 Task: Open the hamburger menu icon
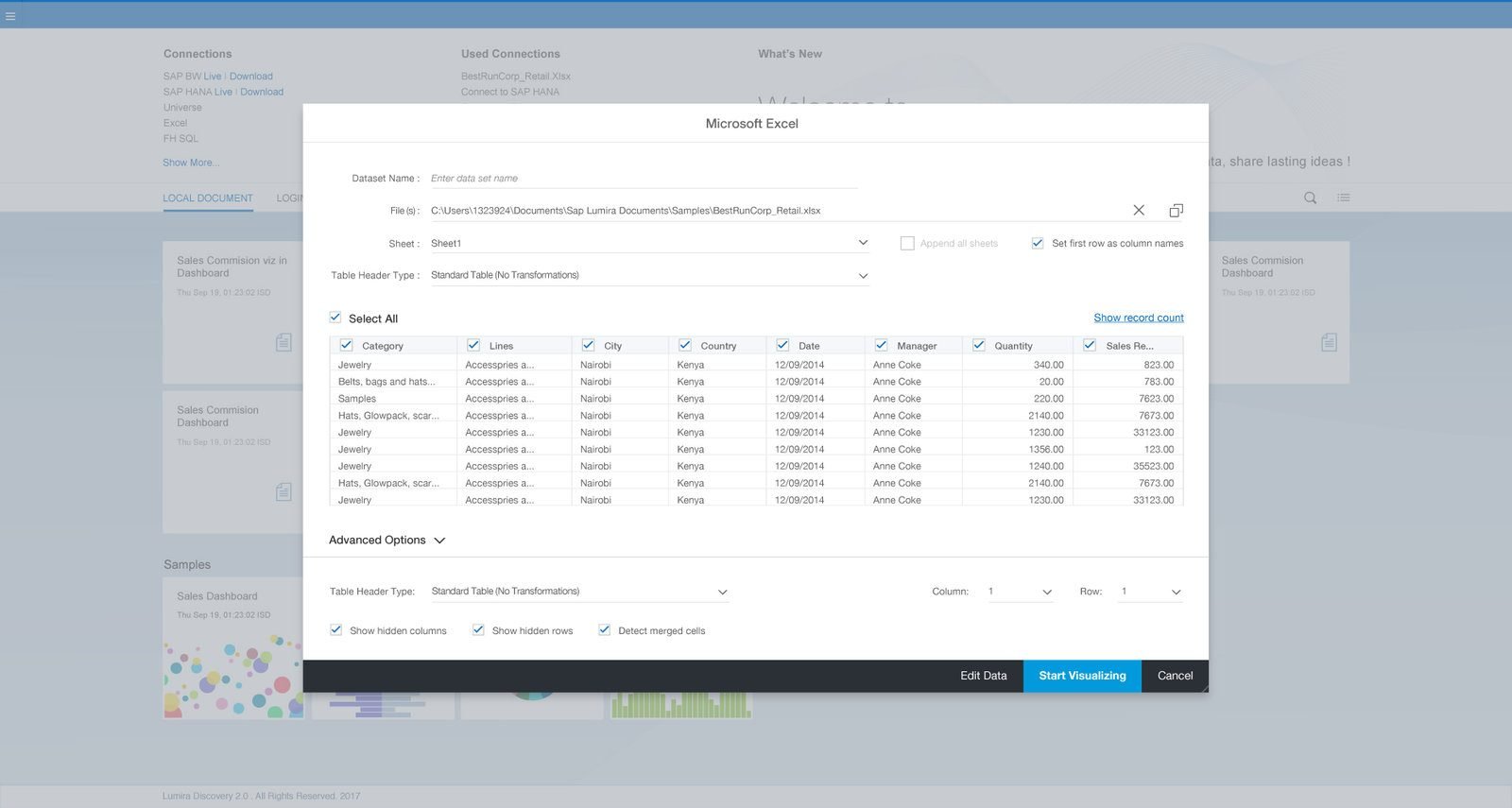point(10,16)
